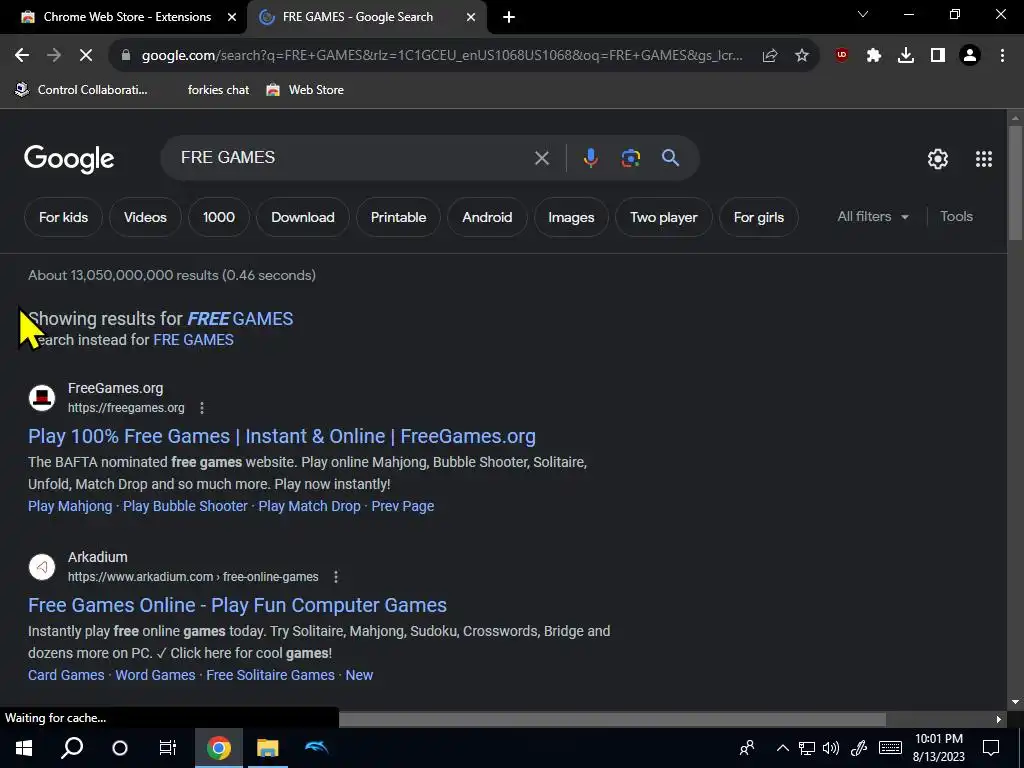Click the horizontal scrollbar thumb
The height and width of the screenshot is (768, 1024).
coord(612,719)
